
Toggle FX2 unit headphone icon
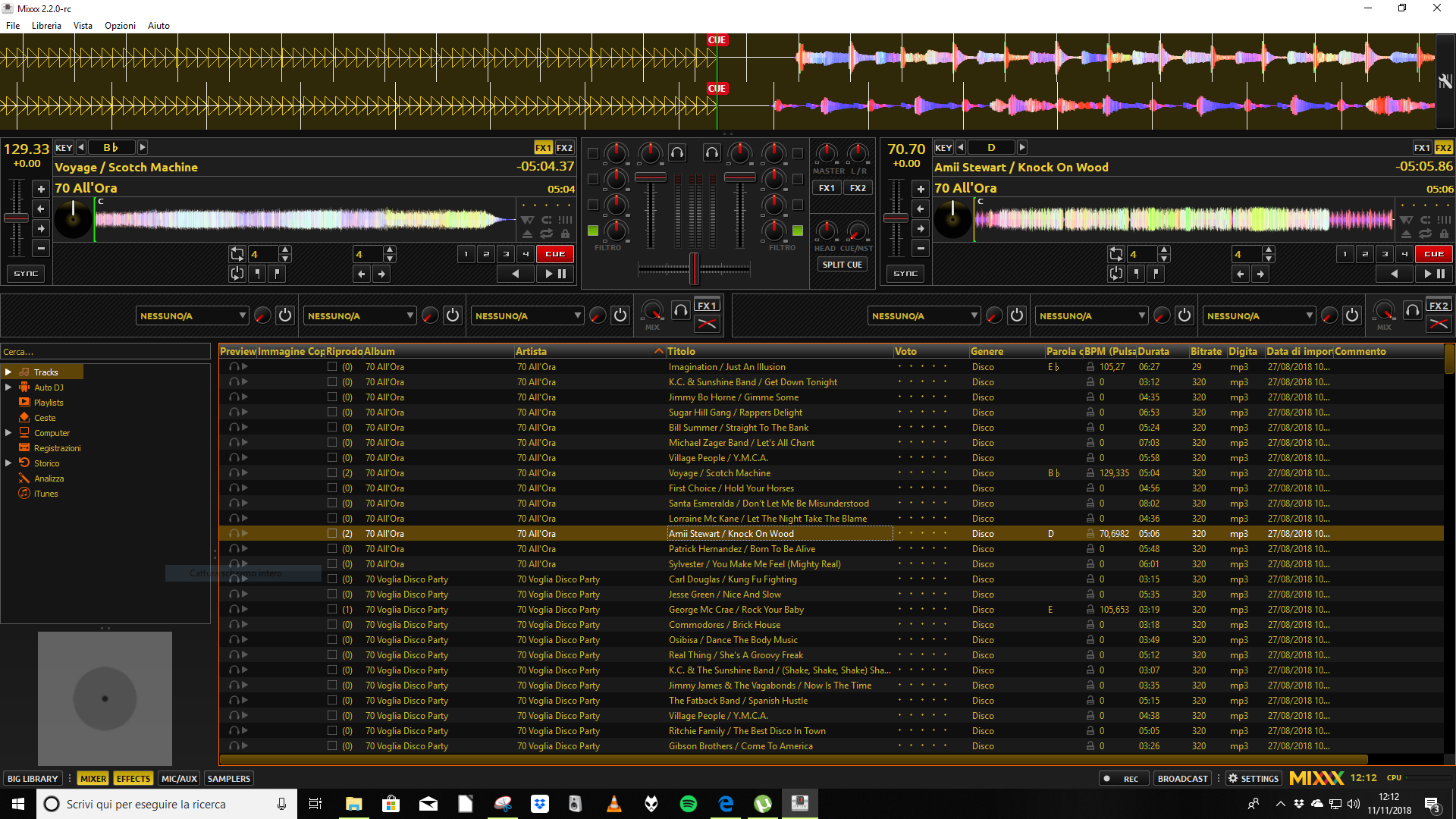click(x=1413, y=310)
